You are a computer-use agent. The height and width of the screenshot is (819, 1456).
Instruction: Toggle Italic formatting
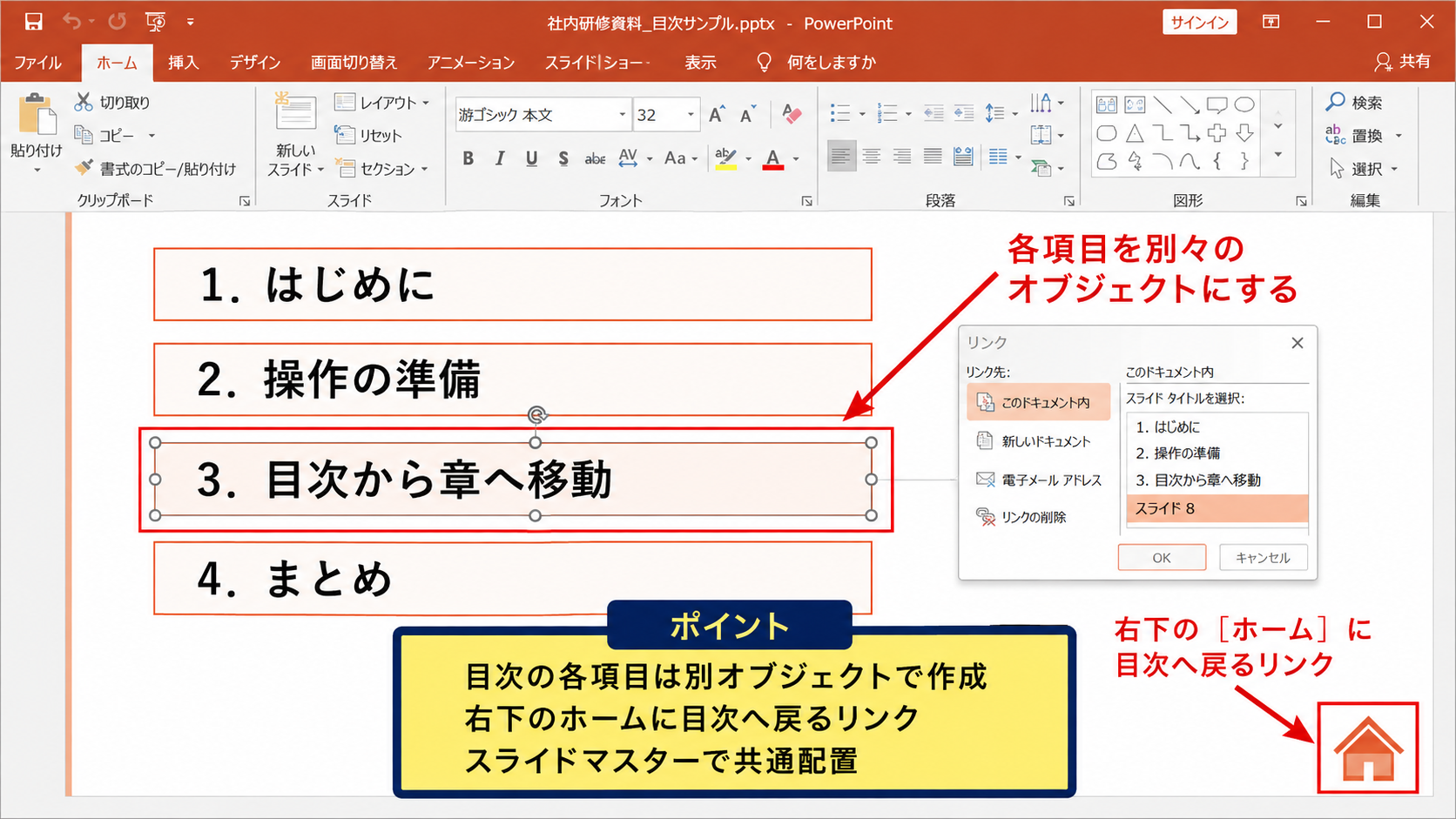coord(500,158)
